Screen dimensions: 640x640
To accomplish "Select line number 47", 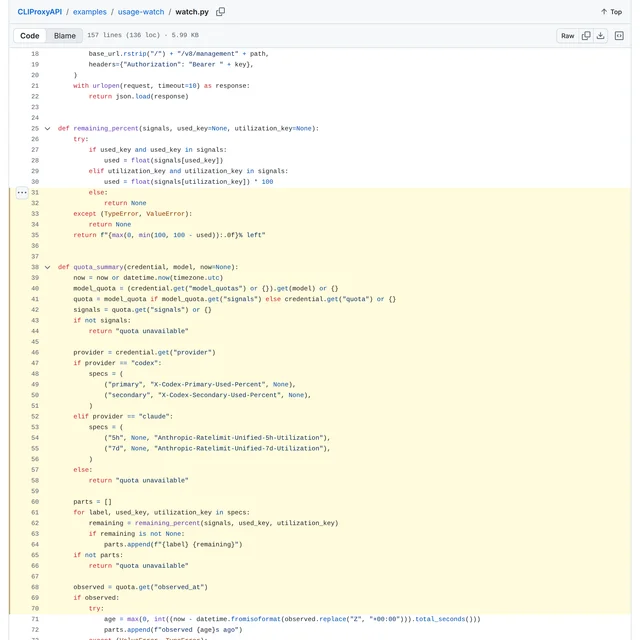I will pyautogui.click(x=35, y=363).
